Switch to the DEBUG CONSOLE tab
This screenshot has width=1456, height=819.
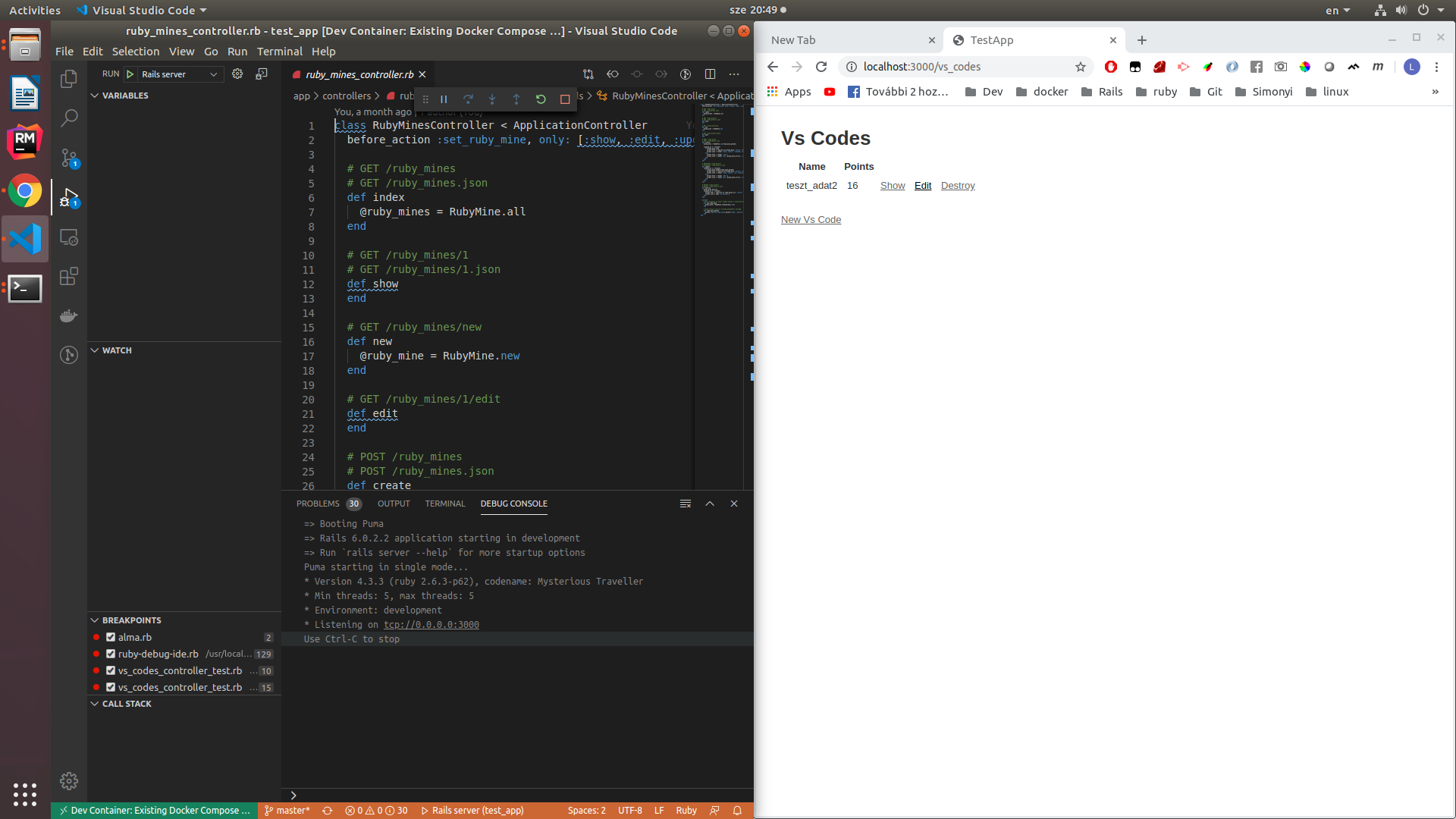514,503
